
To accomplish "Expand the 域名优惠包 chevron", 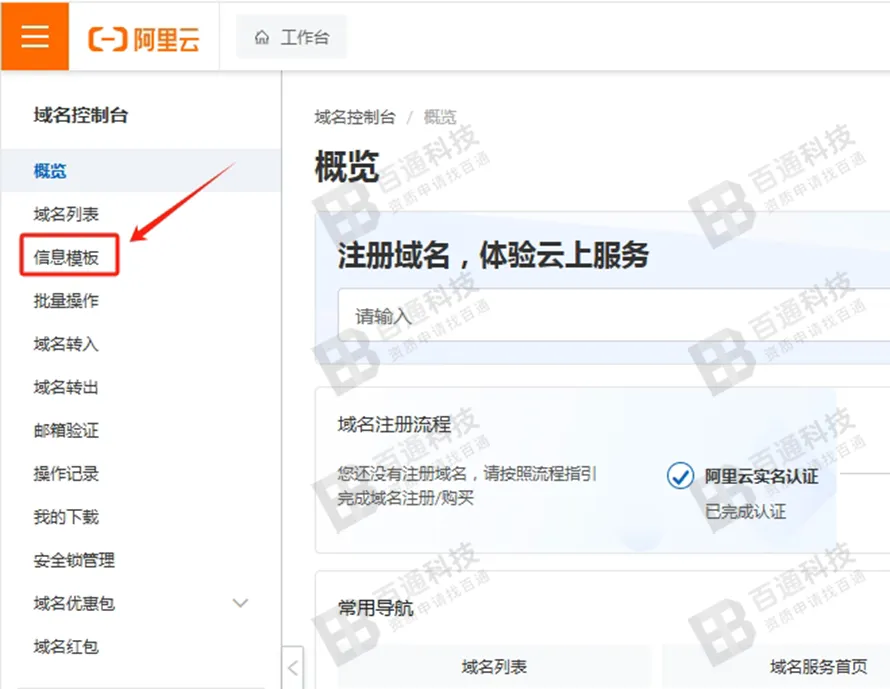I will point(241,603).
